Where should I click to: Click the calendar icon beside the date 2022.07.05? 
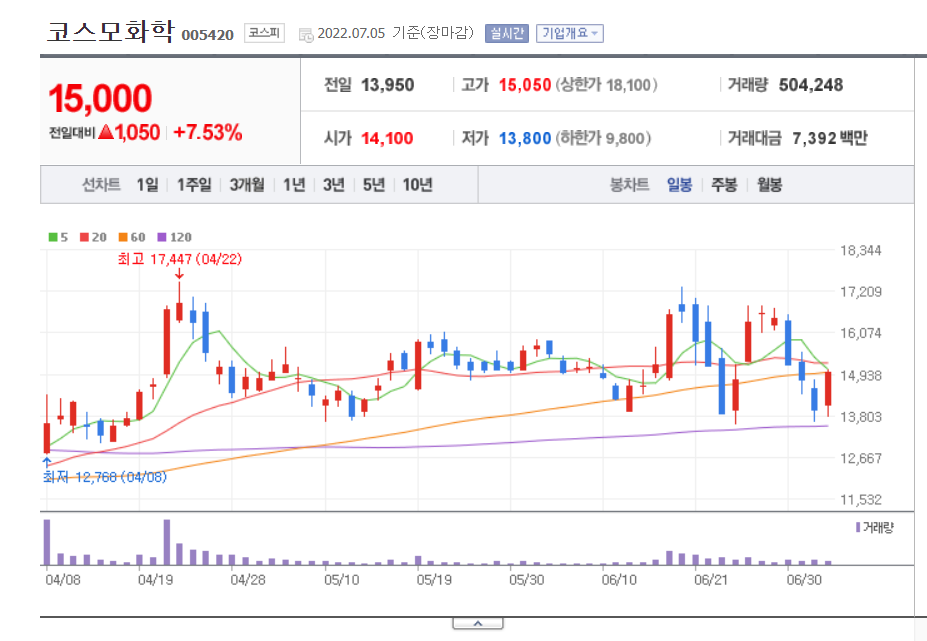tap(306, 34)
